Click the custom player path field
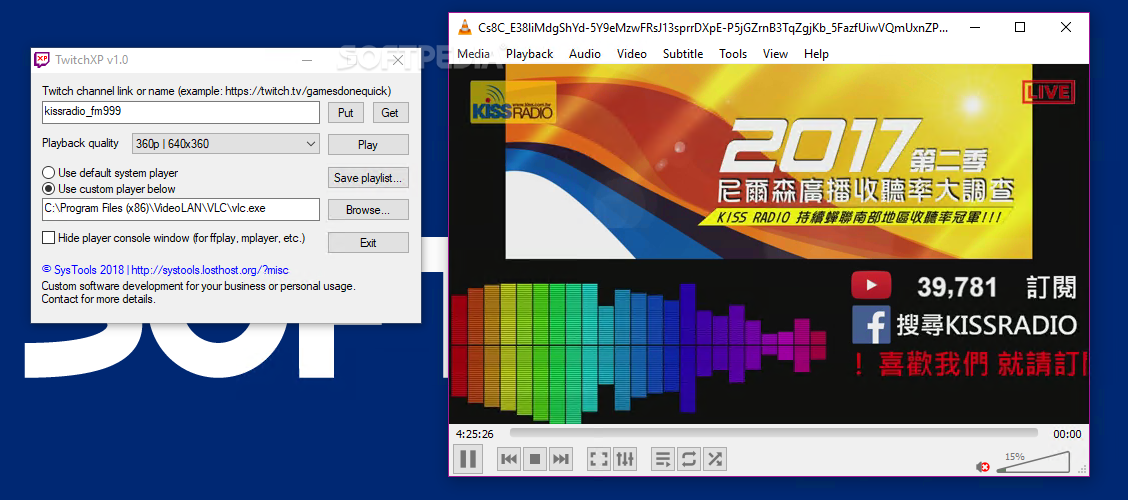This screenshot has width=1128, height=500. 181,209
